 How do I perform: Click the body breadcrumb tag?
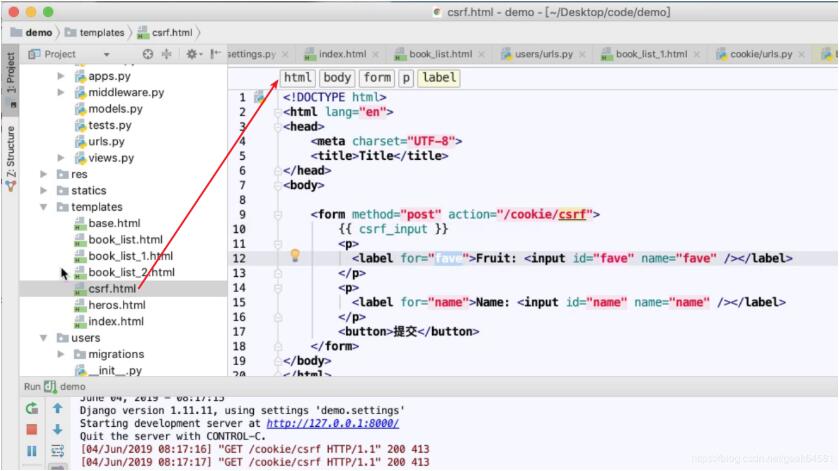click(337, 77)
